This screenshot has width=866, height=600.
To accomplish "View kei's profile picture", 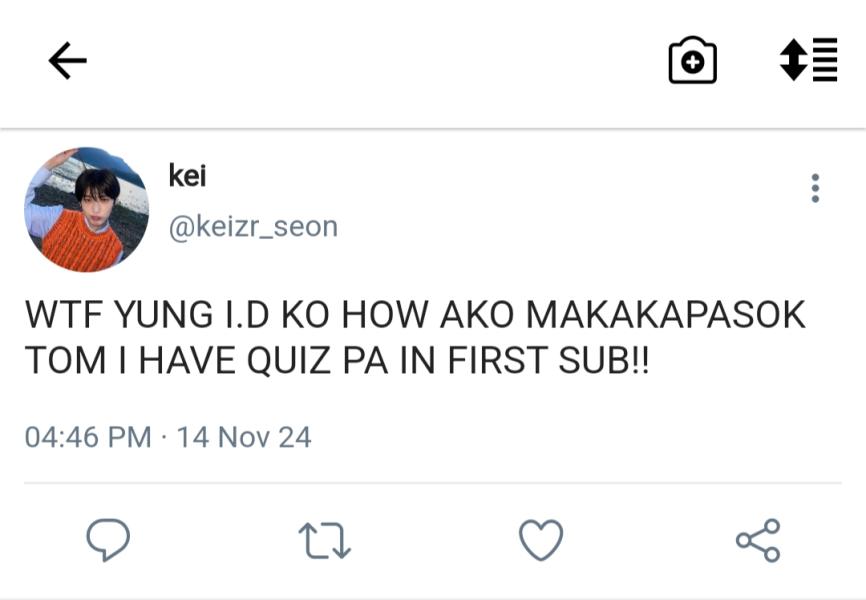I will click(86, 209).
